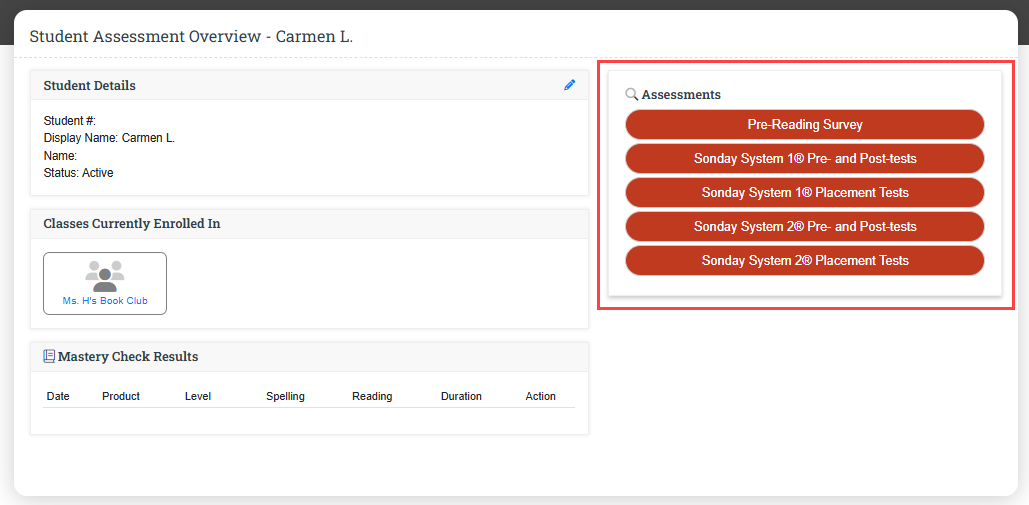This screenshot has width=1029, height=505.
Task: Select the Level column header
Action: point(198,397)
